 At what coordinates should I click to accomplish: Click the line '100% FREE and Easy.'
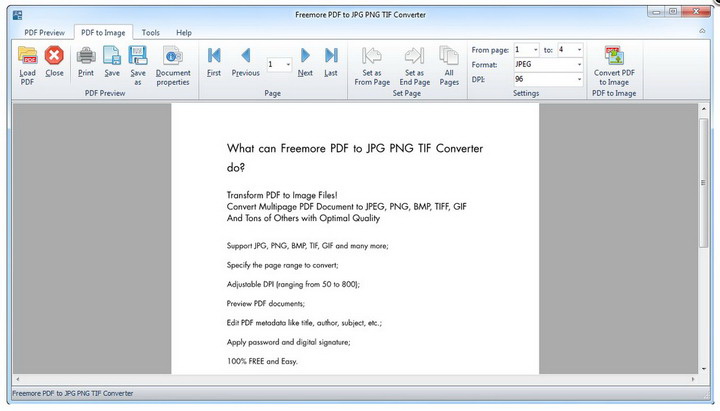(x=262, y=361)
